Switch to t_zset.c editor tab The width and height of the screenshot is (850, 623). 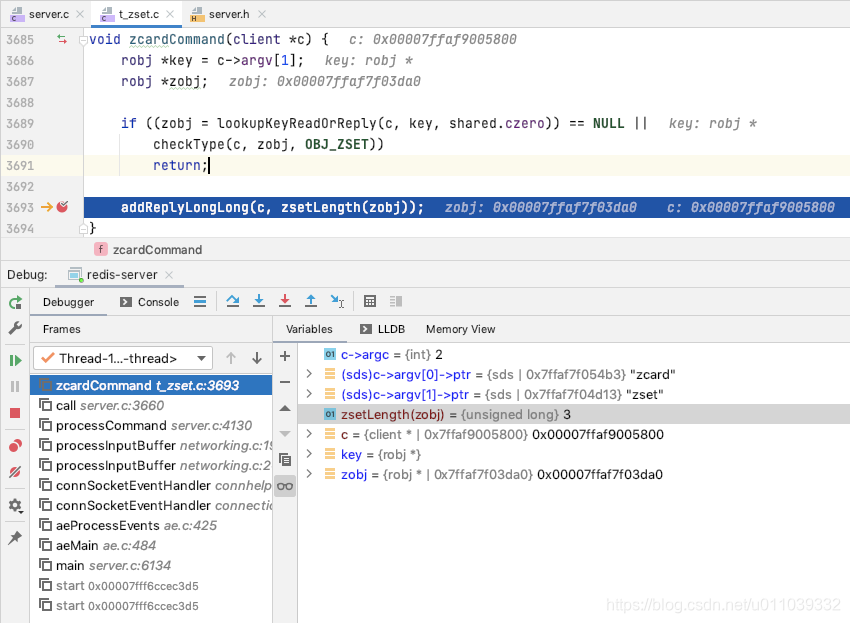138,14
